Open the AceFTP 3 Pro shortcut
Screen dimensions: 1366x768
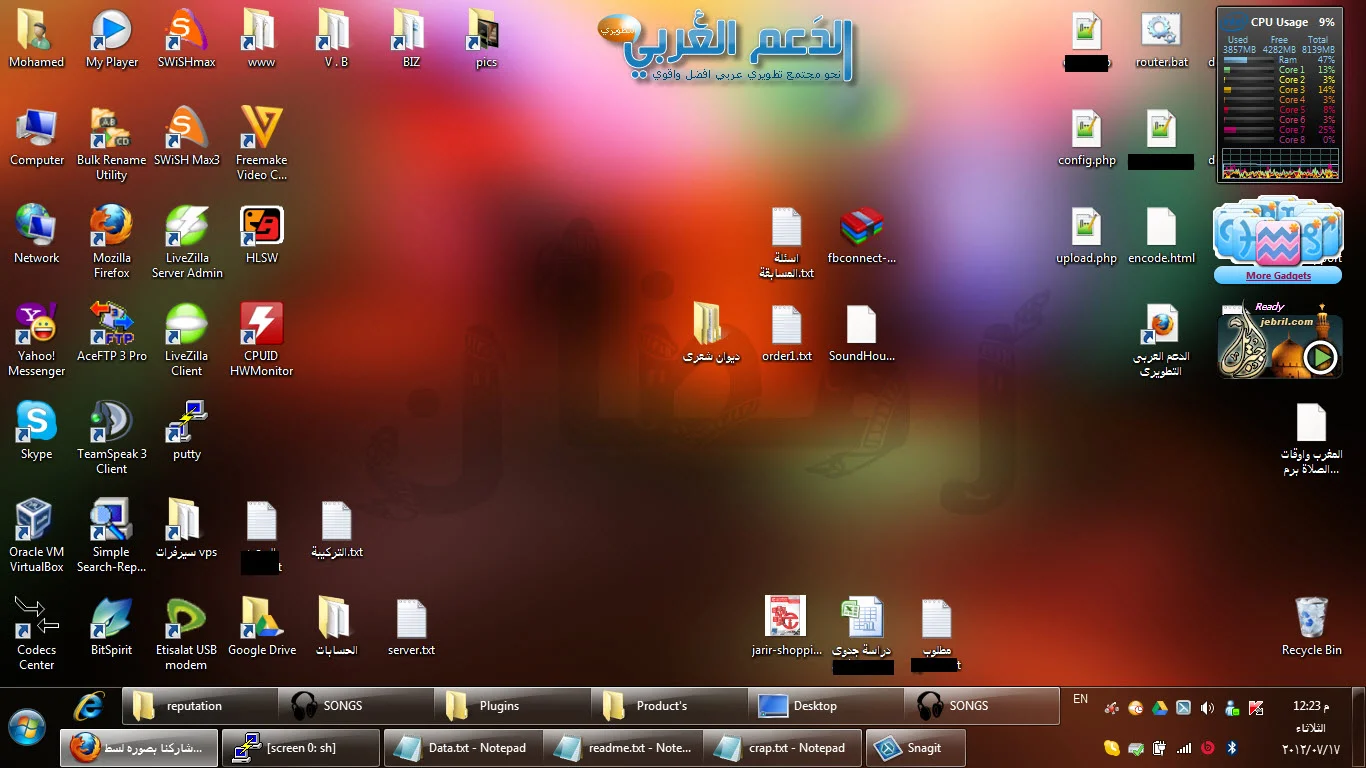click(111, 325)
